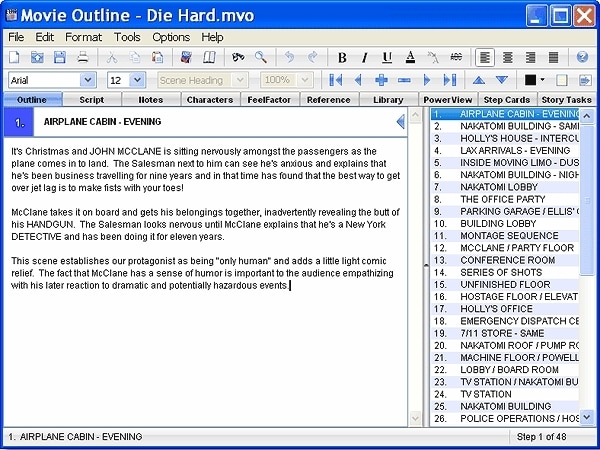Switch to the Script tab
Image resolution: width=600 pixels, height=450 pixels.
tap(91, 99)
